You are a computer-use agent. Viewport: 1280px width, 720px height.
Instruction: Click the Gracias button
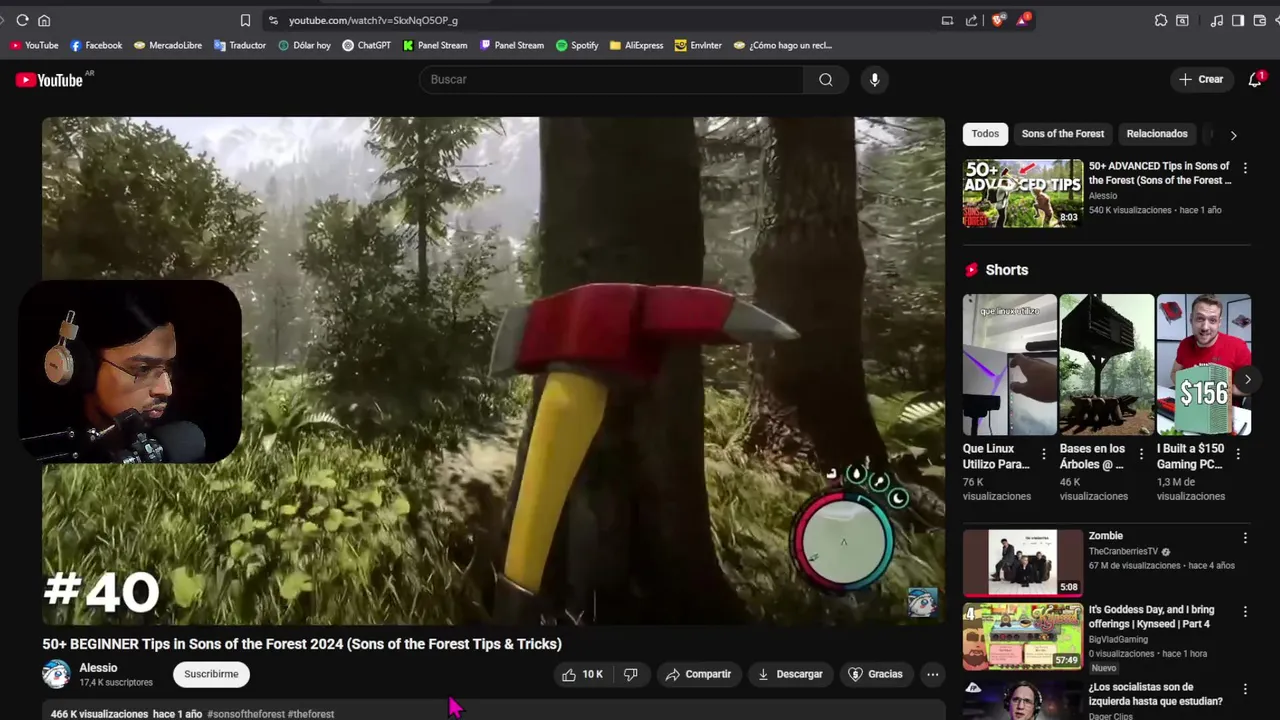pyautogui.click(x=875, y=674)
